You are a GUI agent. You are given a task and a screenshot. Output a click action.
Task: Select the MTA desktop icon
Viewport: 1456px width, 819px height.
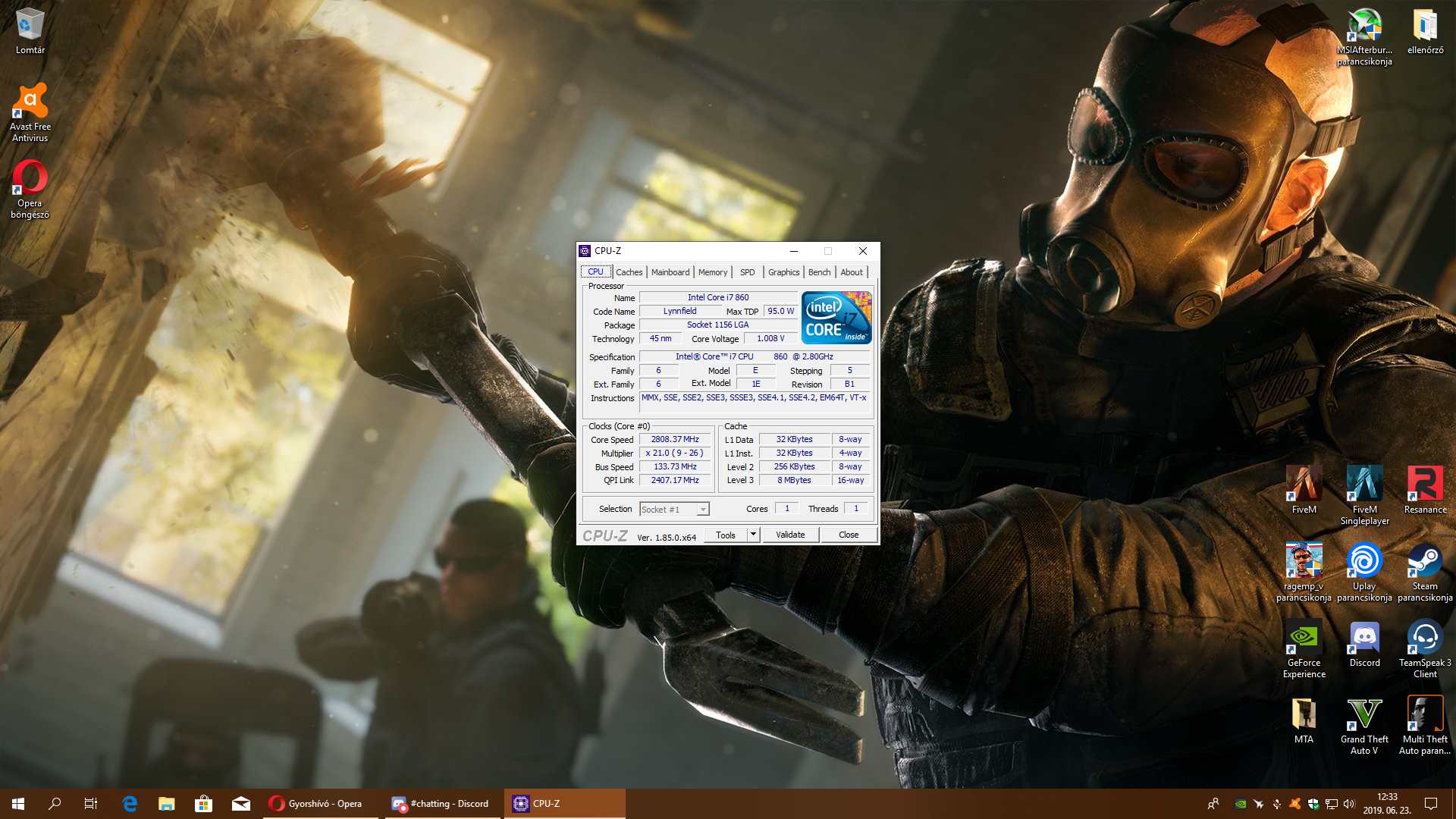coord(1304,720)
